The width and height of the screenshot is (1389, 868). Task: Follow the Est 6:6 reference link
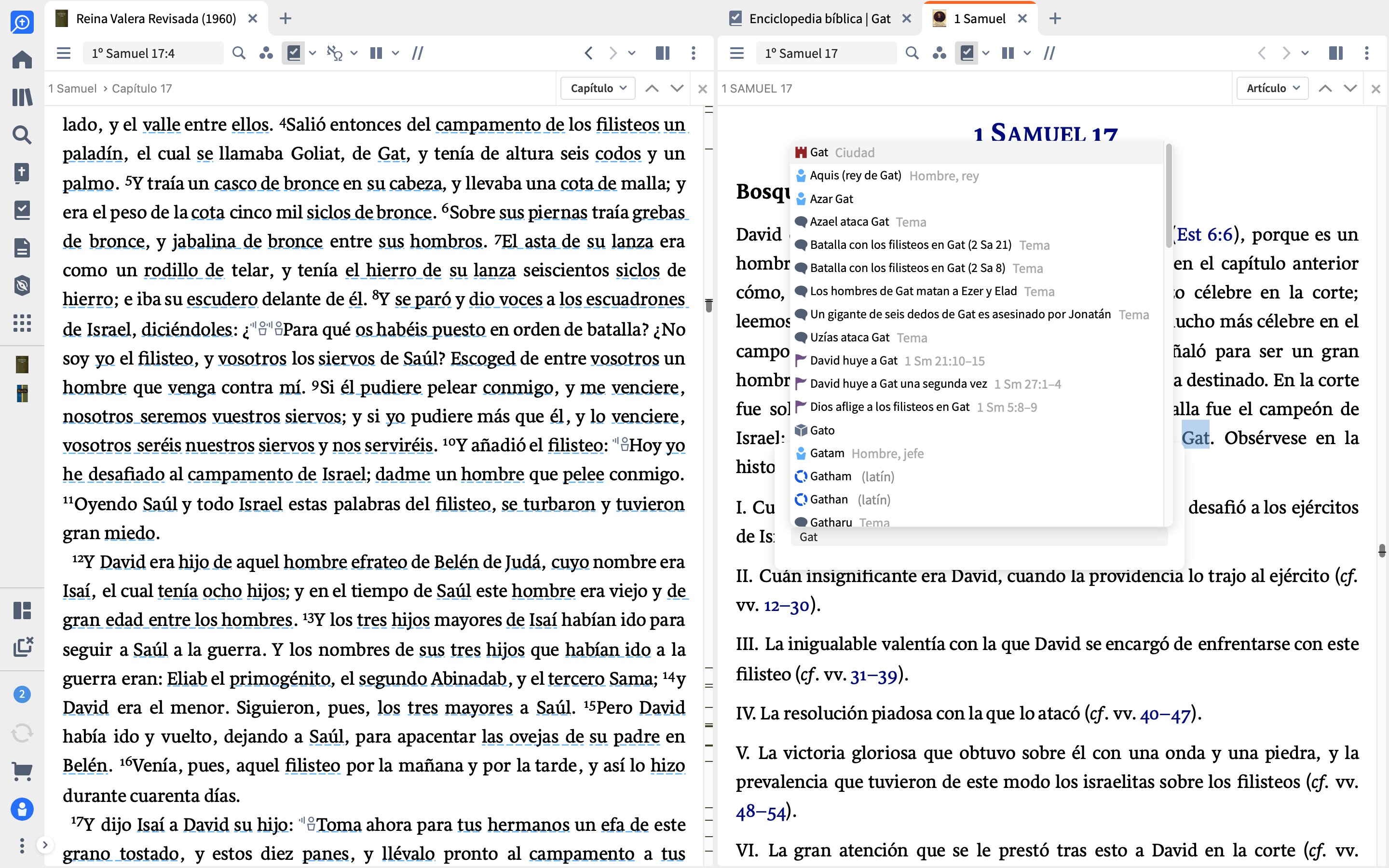pos(1204,234)
